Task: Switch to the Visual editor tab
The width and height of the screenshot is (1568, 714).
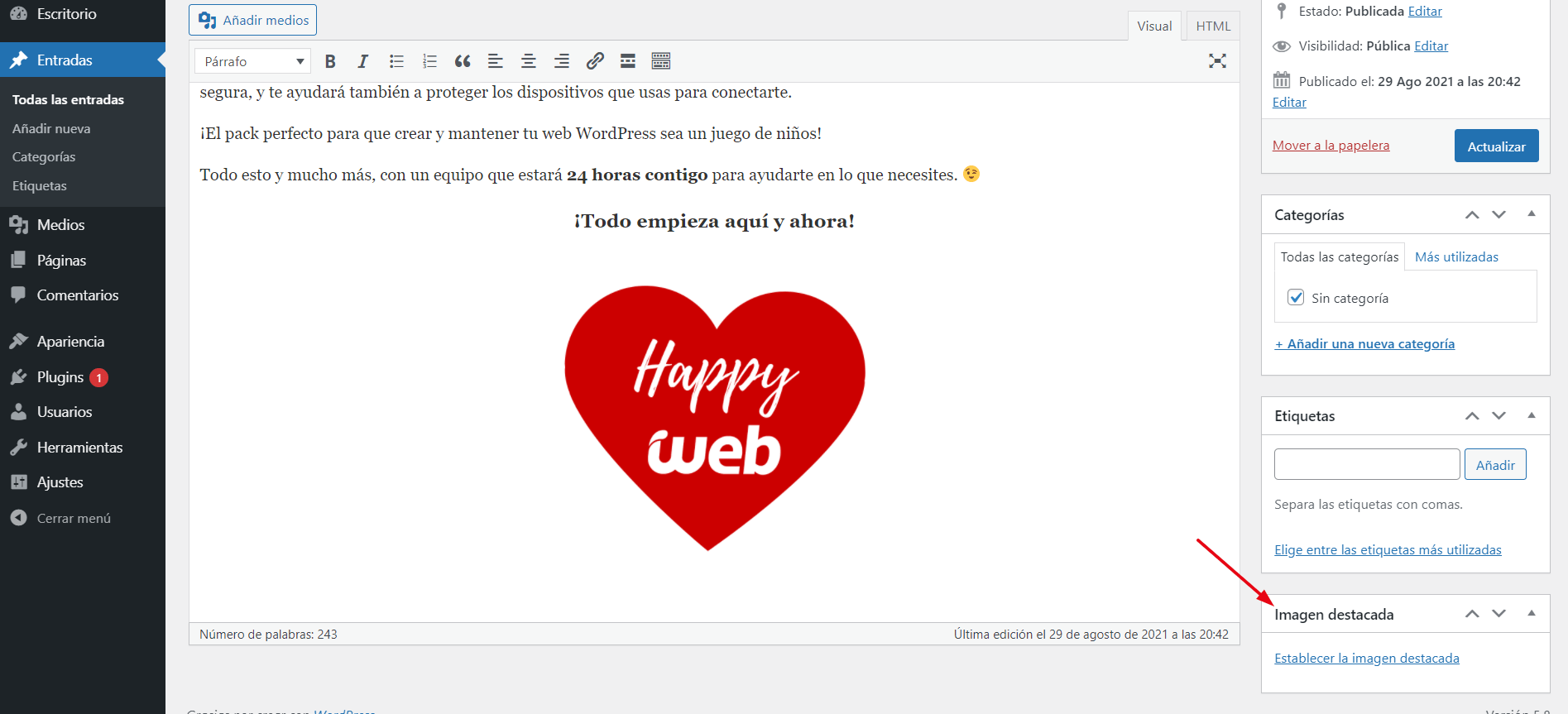Action: (x=1154, y=26)
